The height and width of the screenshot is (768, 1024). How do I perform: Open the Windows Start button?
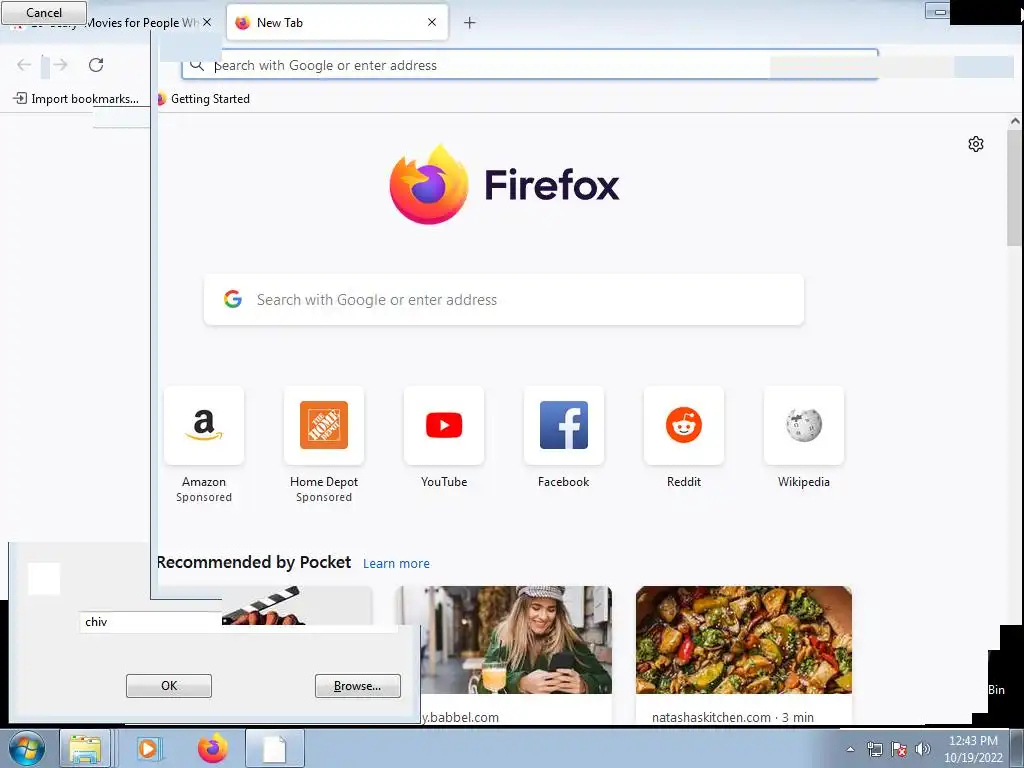(x=27, y=748)
